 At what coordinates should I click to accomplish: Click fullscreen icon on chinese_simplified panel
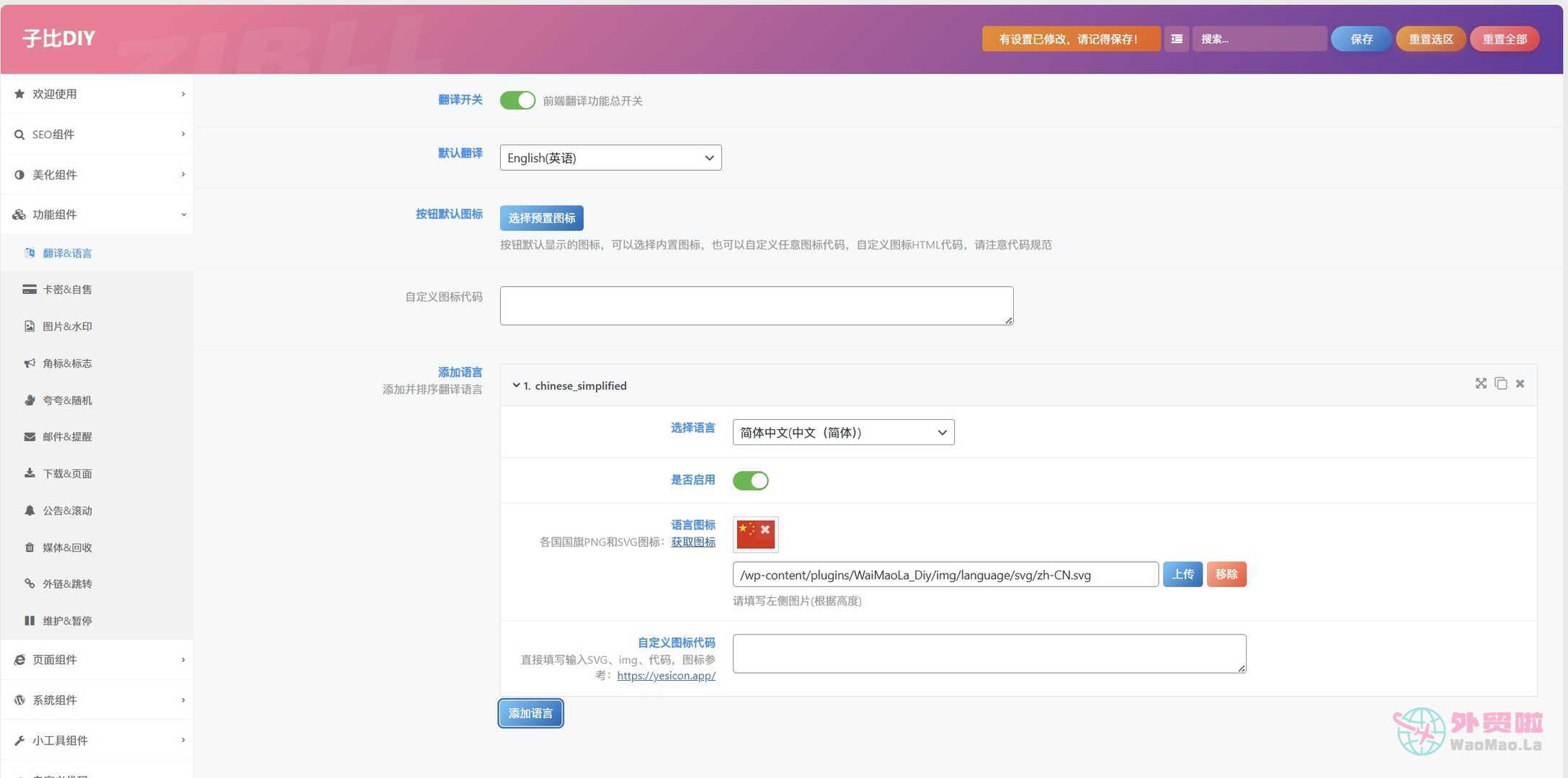tap(1480, 384)
